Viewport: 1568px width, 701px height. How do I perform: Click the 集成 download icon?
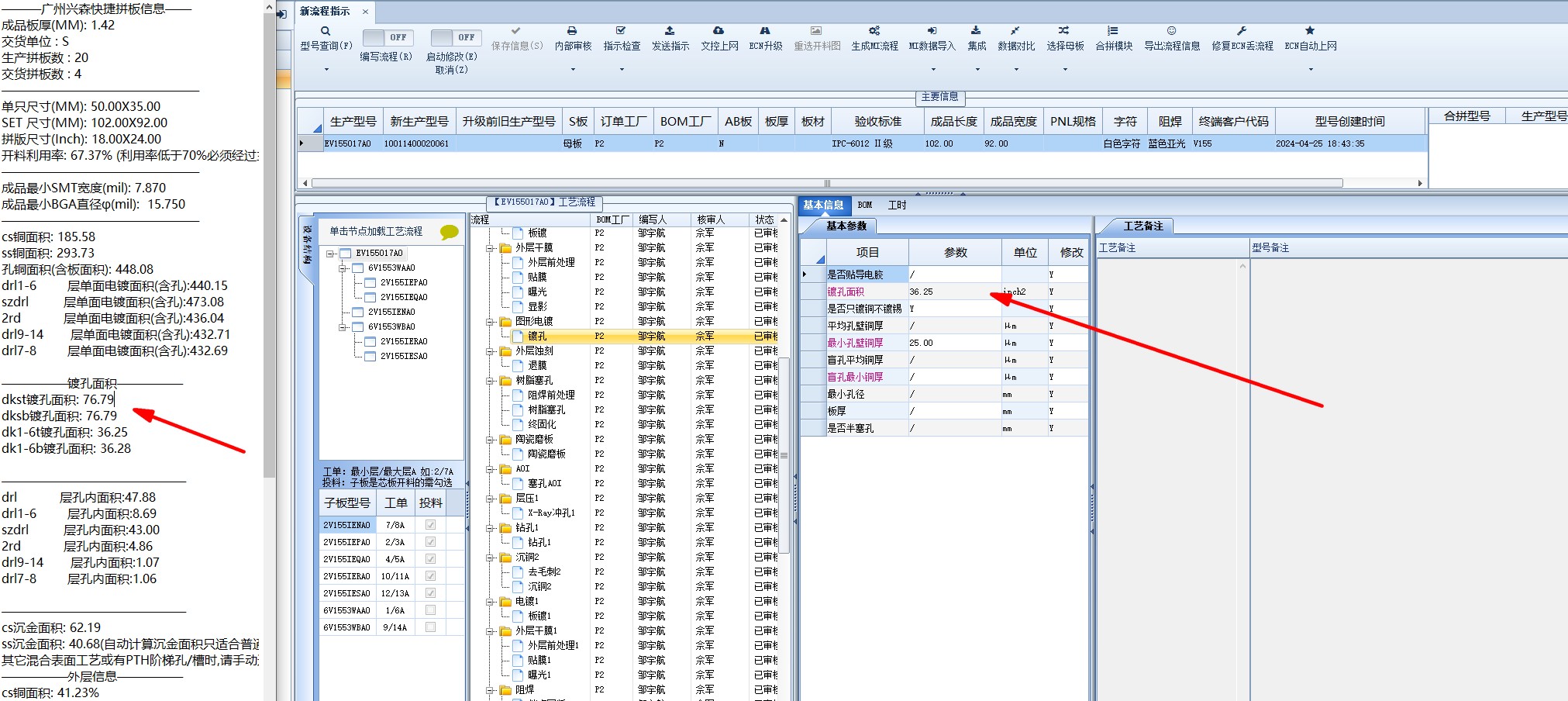[x=976, y=31]
